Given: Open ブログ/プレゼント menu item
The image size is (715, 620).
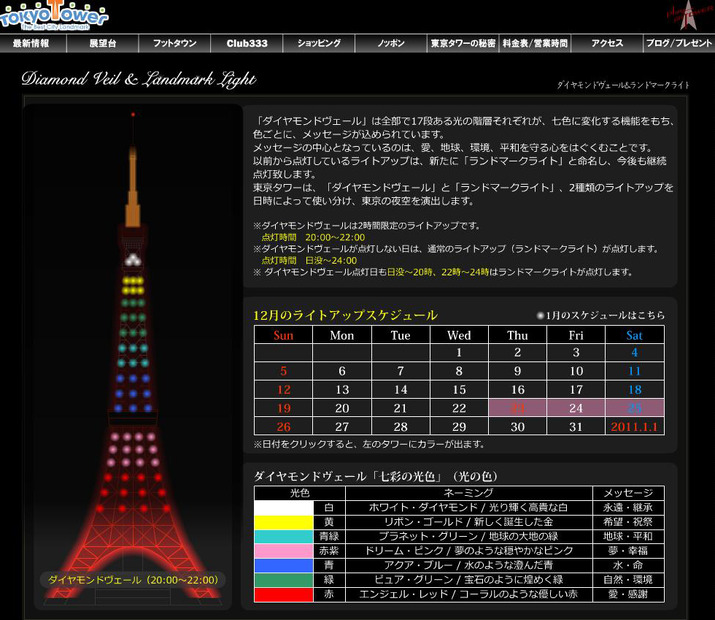Looking at the screenshot, I should pos(679,43).
